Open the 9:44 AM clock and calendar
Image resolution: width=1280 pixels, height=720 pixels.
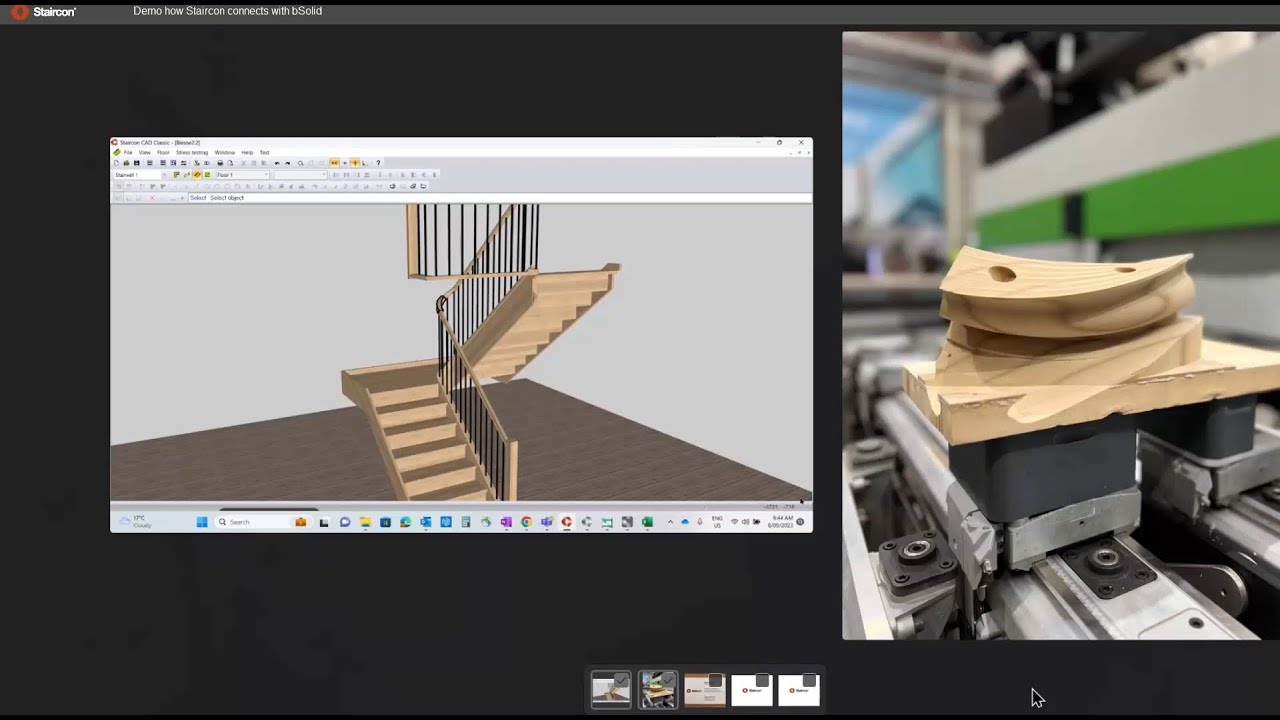tap(781, 522)
